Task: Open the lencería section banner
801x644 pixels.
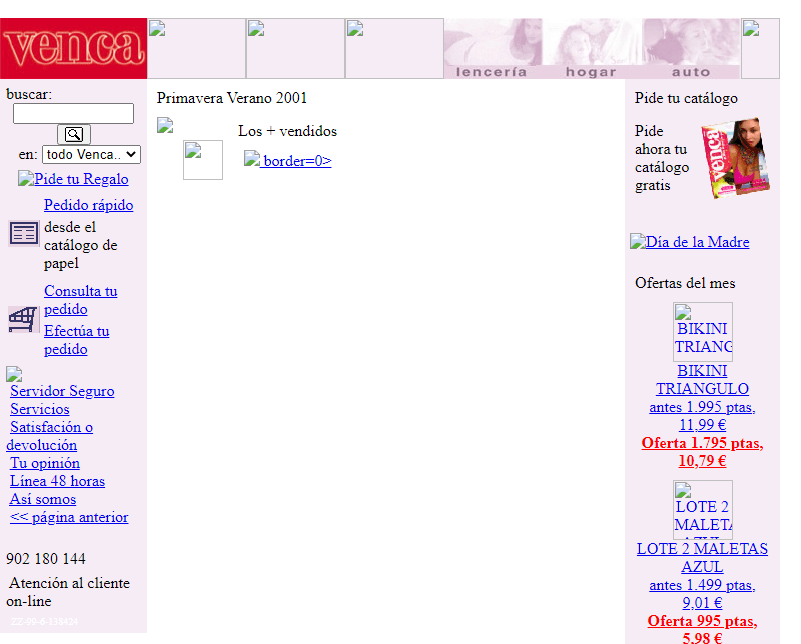Action: pos(492,49)
